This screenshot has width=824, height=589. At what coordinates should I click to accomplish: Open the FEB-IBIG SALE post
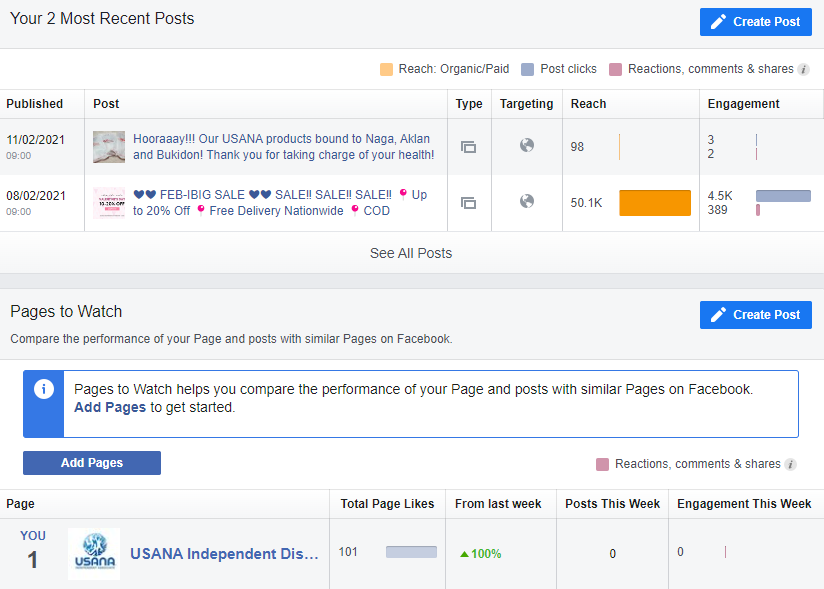tap(279, 203)
